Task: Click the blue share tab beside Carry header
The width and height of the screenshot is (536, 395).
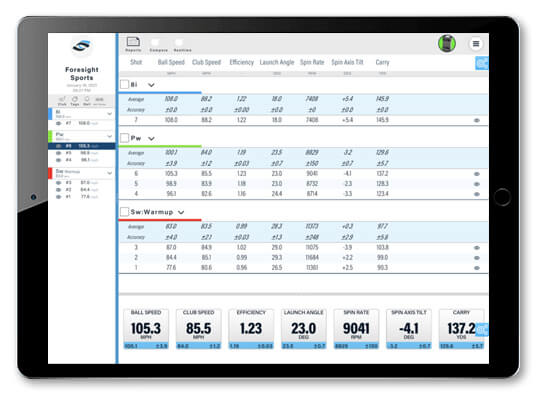Action: tap(482, 63)
